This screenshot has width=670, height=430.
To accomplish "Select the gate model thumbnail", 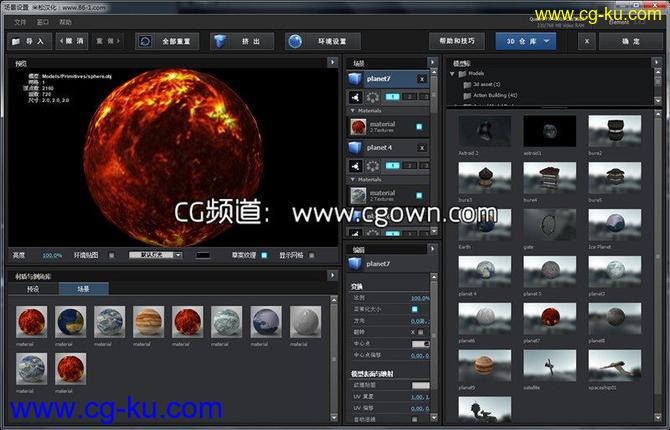I will (x=550, y=226).
